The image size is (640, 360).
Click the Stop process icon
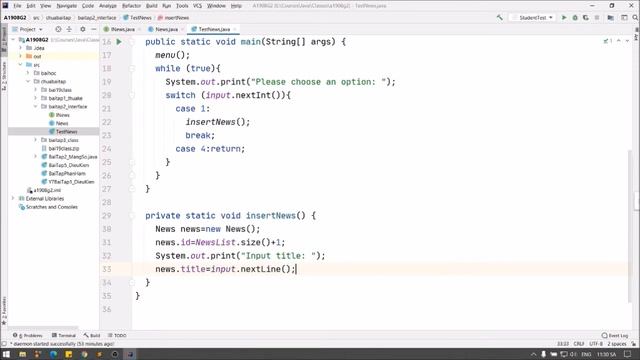[x=597, y=18]
